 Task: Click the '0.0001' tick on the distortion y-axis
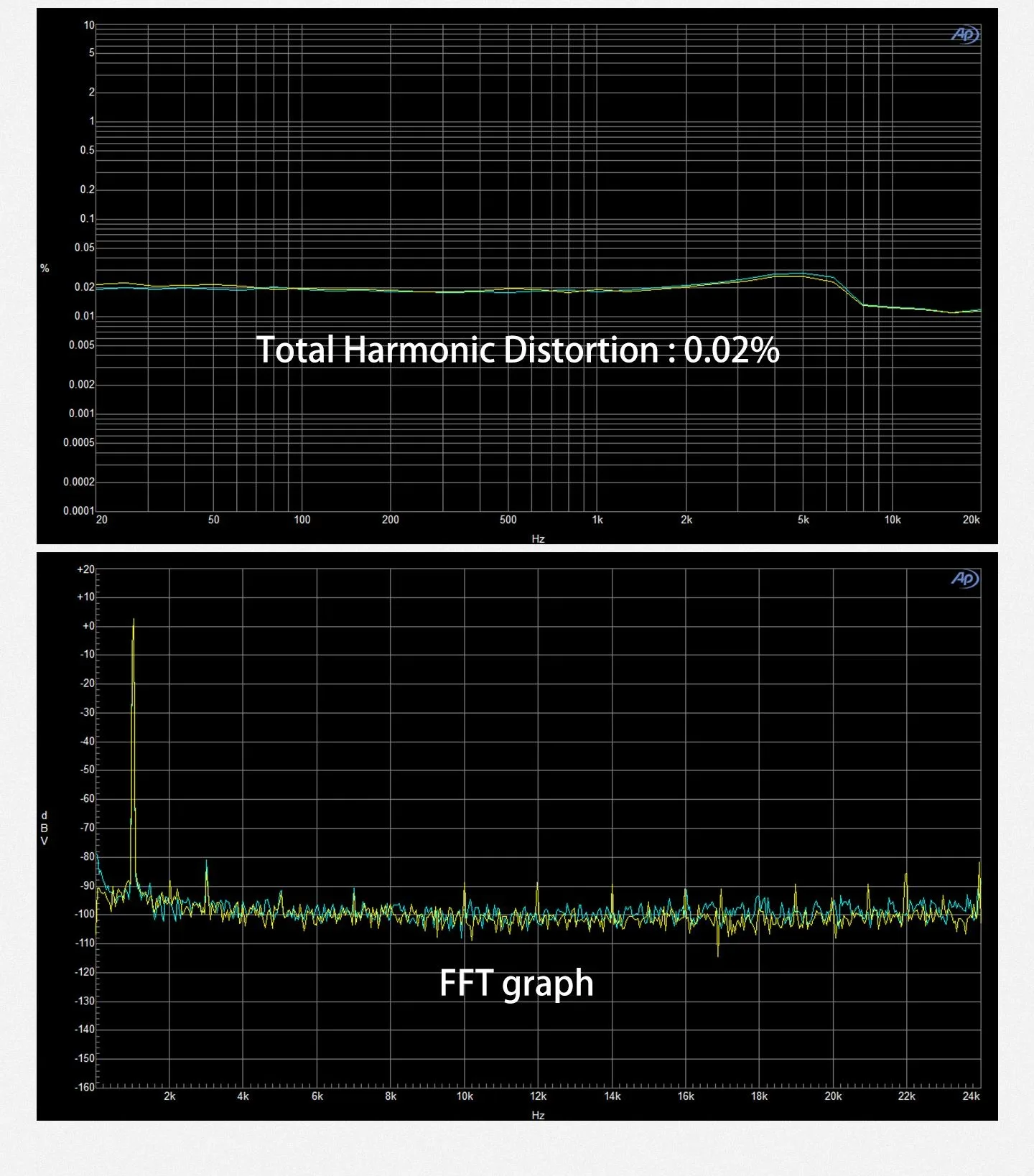[79, 510]
